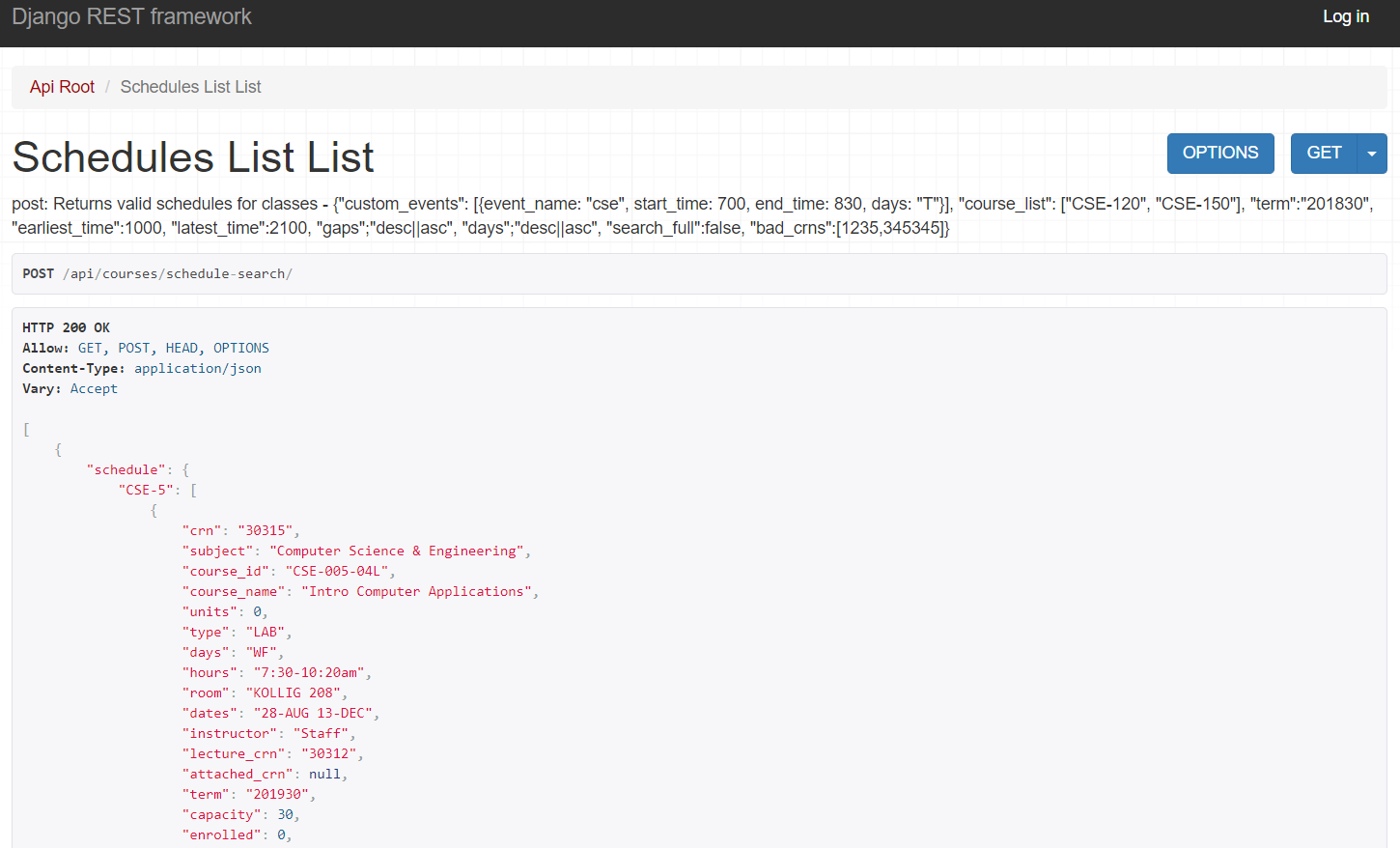Viewport: 1400px width, 848px height.
Task: Click the Schedules List List page heading
Action: [193, 157]
